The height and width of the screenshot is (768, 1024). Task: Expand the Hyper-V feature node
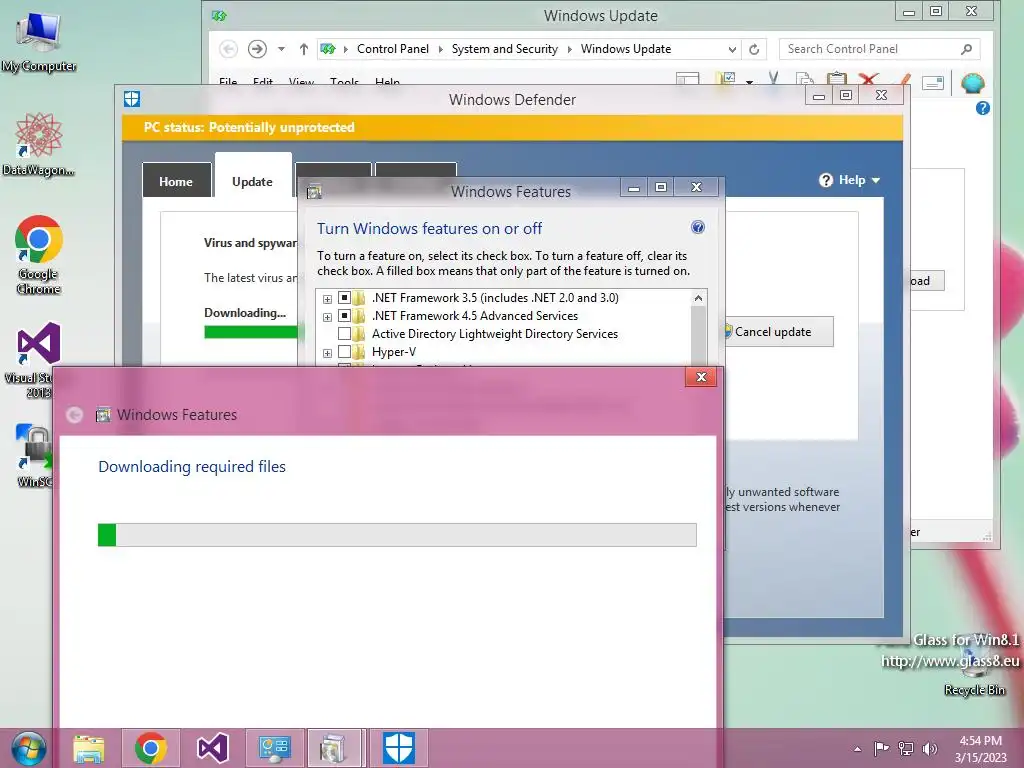coord(327,353)
